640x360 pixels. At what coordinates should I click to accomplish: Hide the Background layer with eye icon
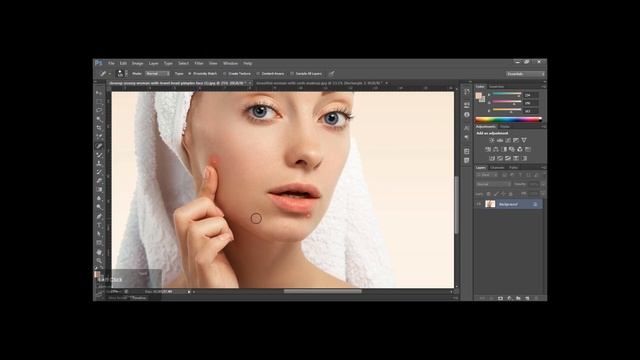479,204
